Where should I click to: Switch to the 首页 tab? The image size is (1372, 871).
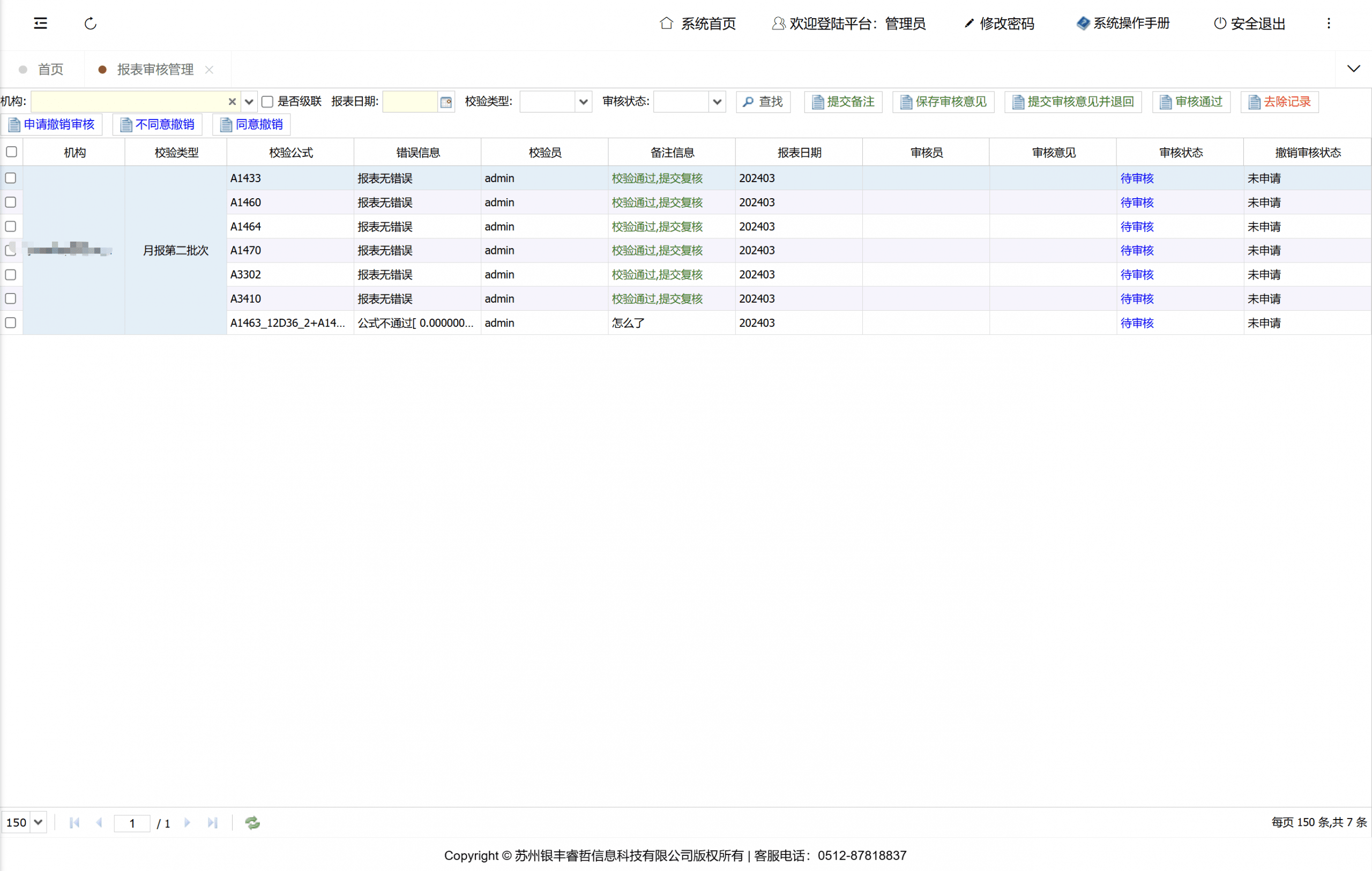click(x=50, y=70)
